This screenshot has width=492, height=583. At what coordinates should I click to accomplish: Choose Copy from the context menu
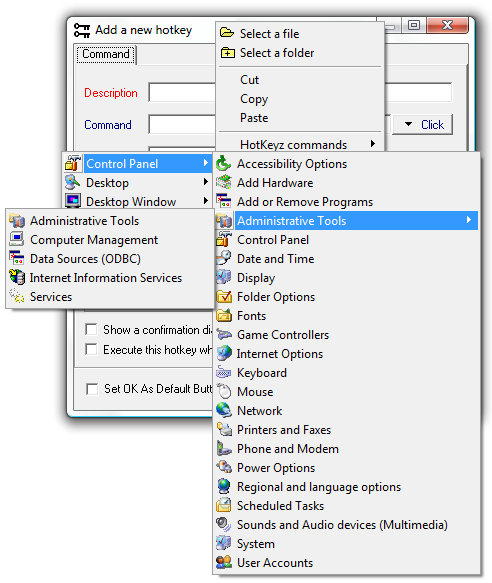tap(254, 99)
